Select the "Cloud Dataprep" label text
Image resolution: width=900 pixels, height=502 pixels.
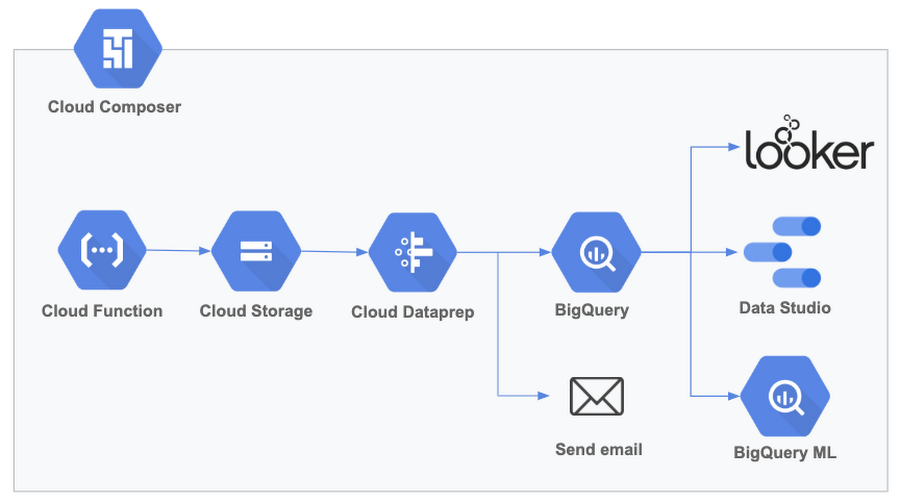click(413, 312)
